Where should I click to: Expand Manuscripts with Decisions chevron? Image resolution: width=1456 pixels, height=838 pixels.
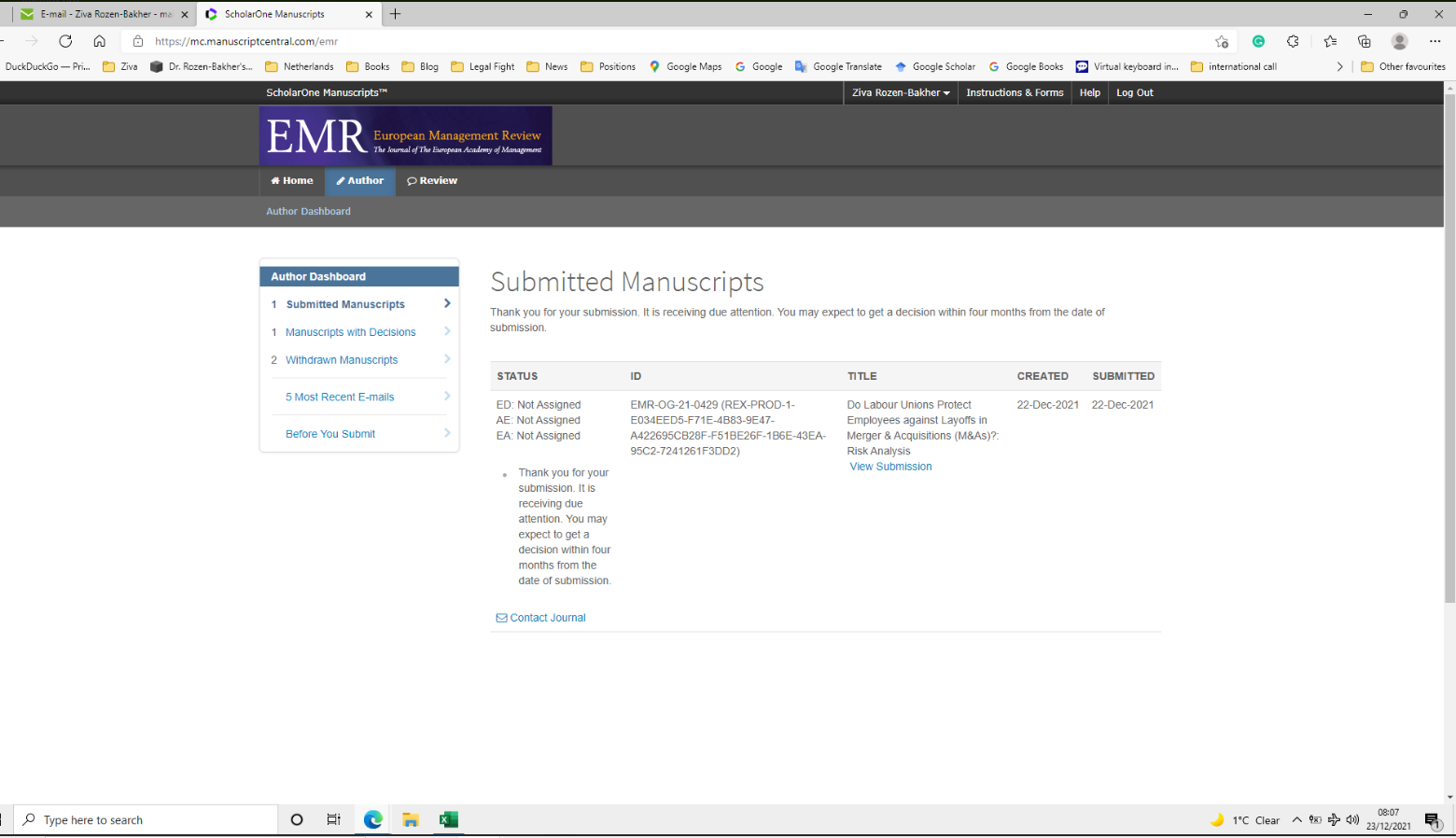pyautogui.click(x=447, y=331)
